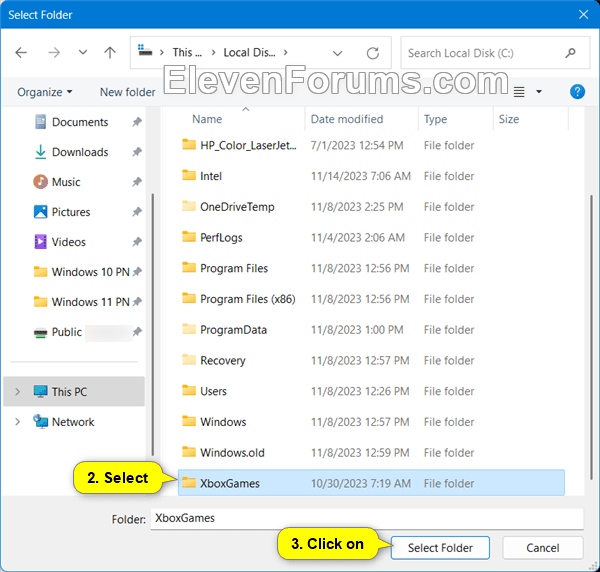600x572 pixels.
Task: Close the Select Folder window
Action: [583, 15]
